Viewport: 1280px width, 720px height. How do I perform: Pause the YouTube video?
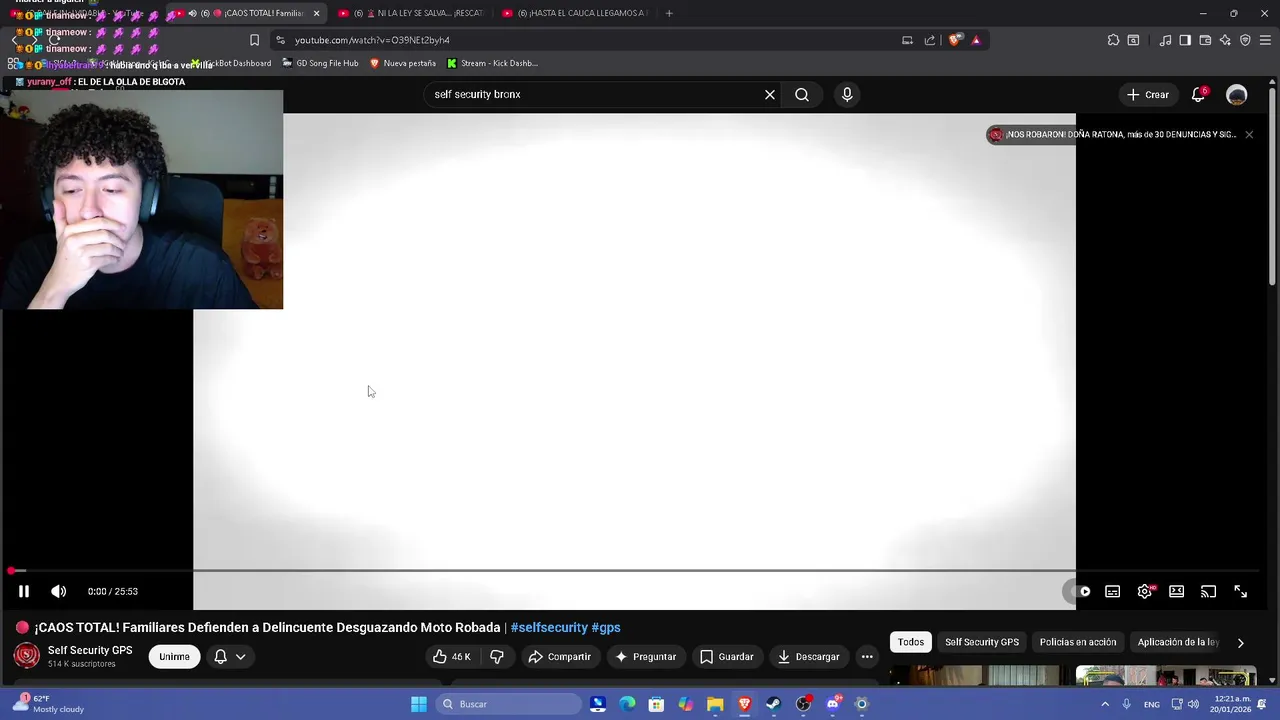[24, 591]
